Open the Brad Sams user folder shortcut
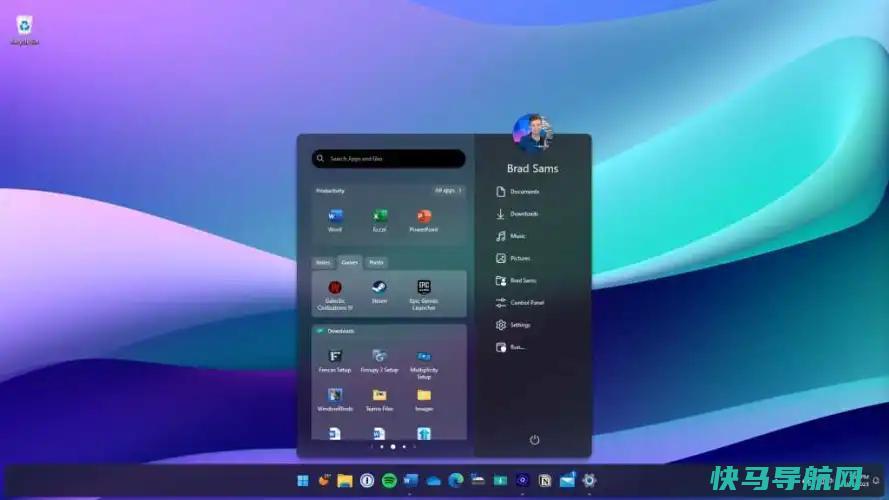Image resolution: width=889 pixels, height=500 pixels. coord(516,280)
